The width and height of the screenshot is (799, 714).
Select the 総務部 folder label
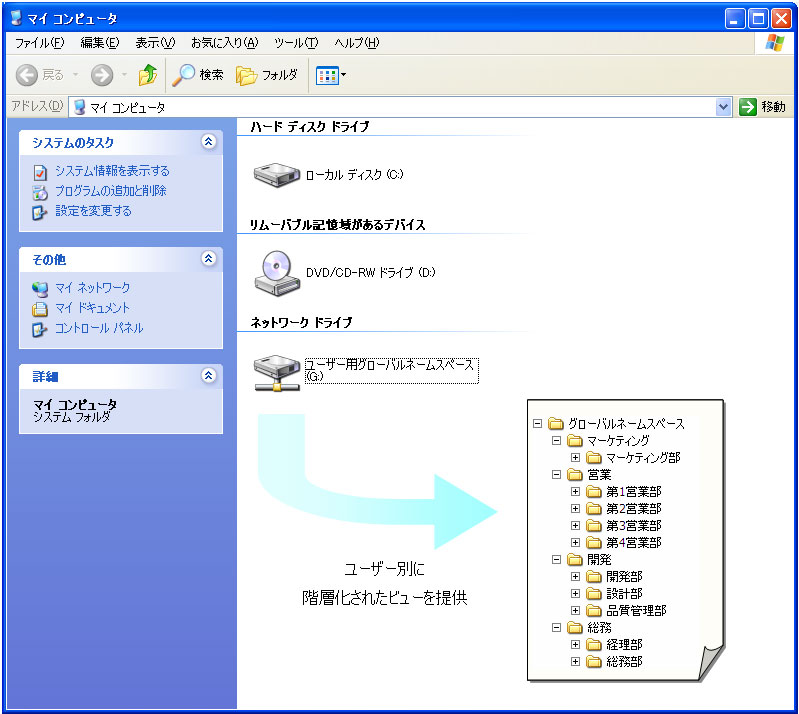click(x=624, y=662)
